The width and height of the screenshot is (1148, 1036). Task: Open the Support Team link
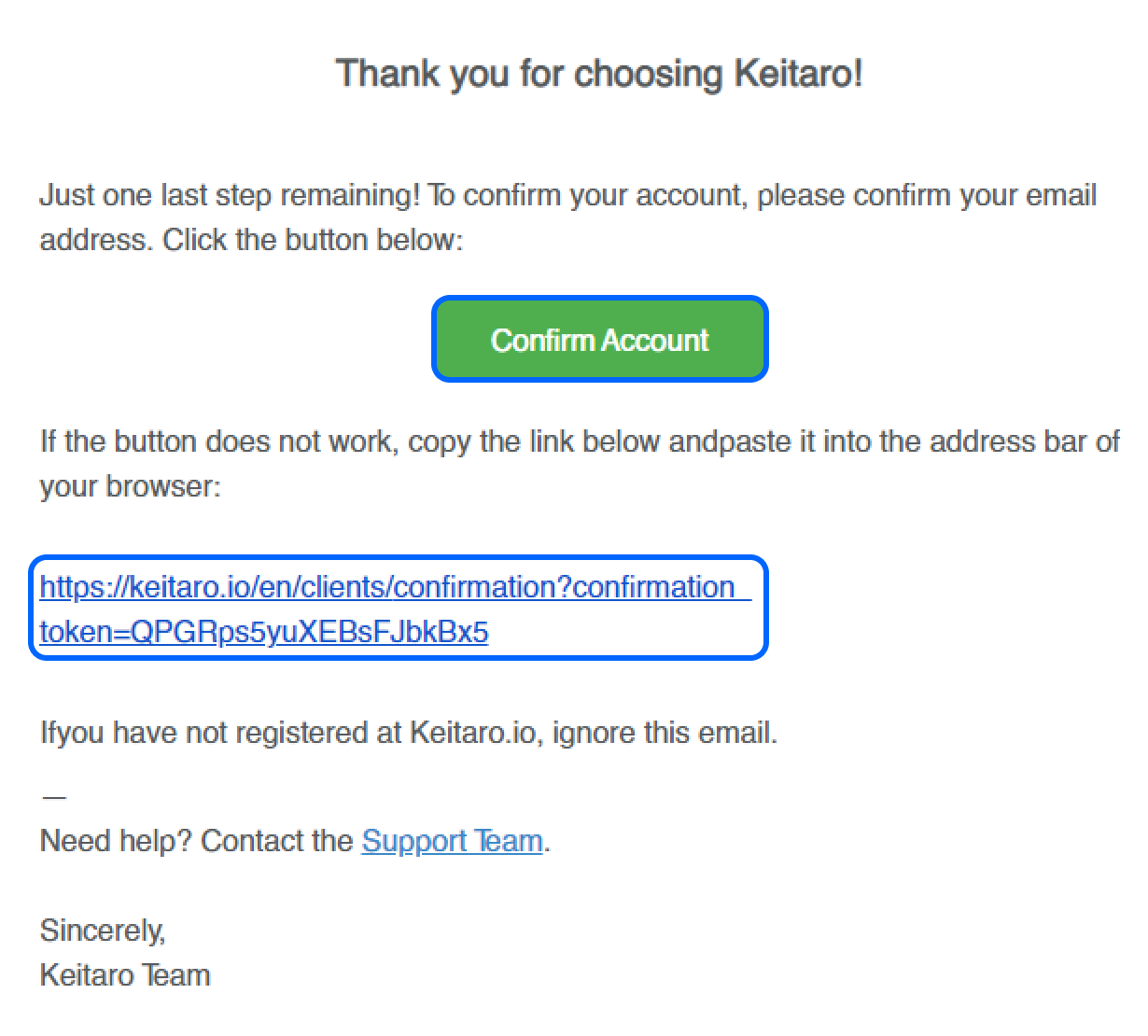[x=452, y=841]
